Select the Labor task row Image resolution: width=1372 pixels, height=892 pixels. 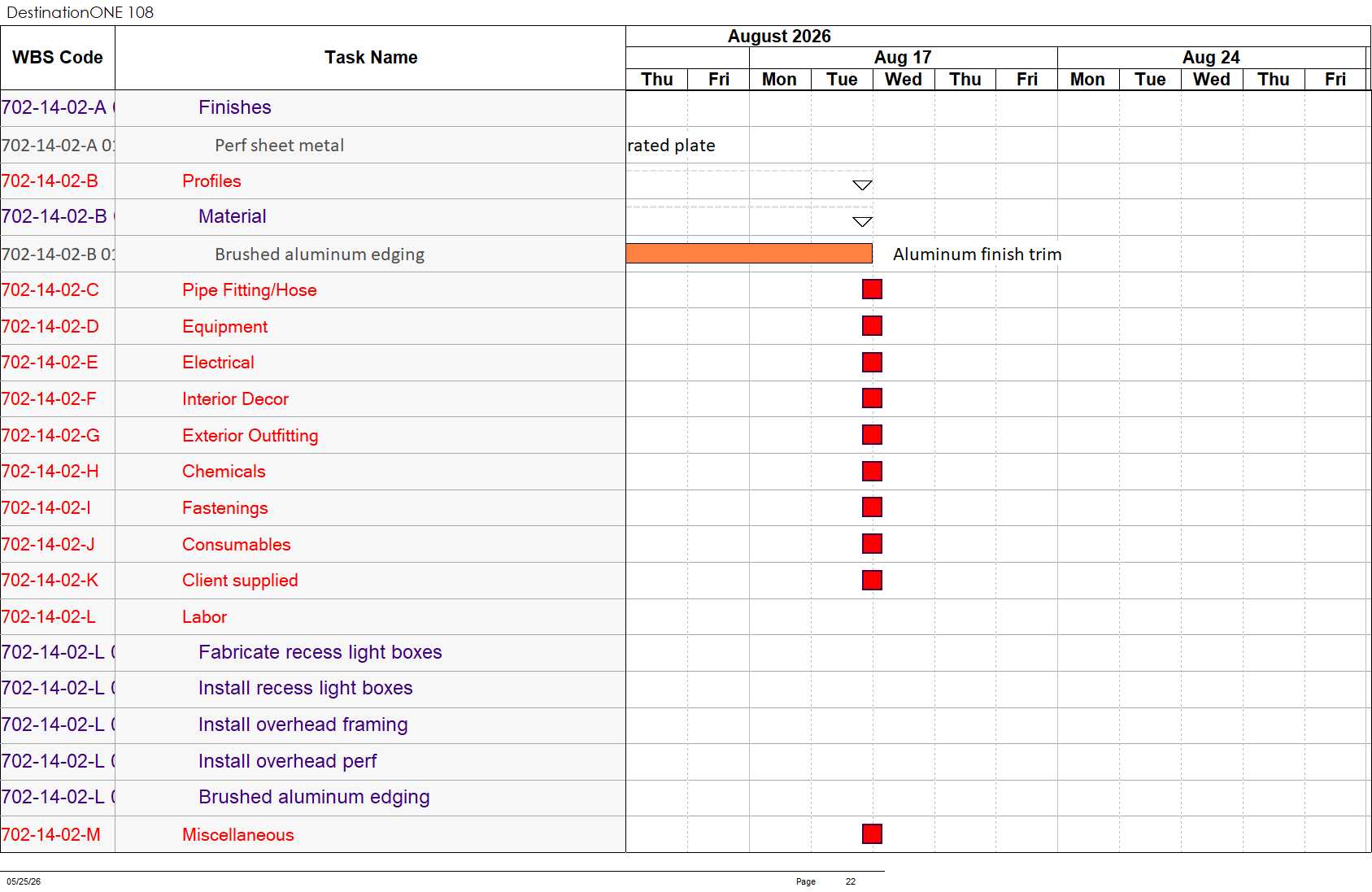[x=313, y=617]
